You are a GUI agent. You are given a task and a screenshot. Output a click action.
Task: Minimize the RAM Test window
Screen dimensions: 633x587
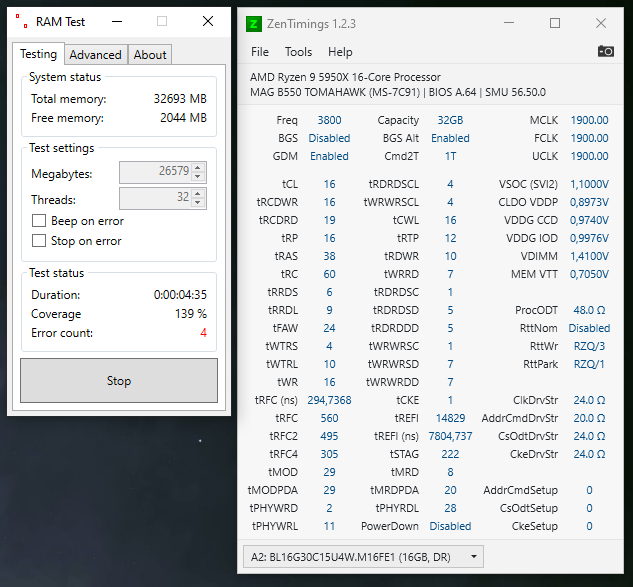coord(117,21)
